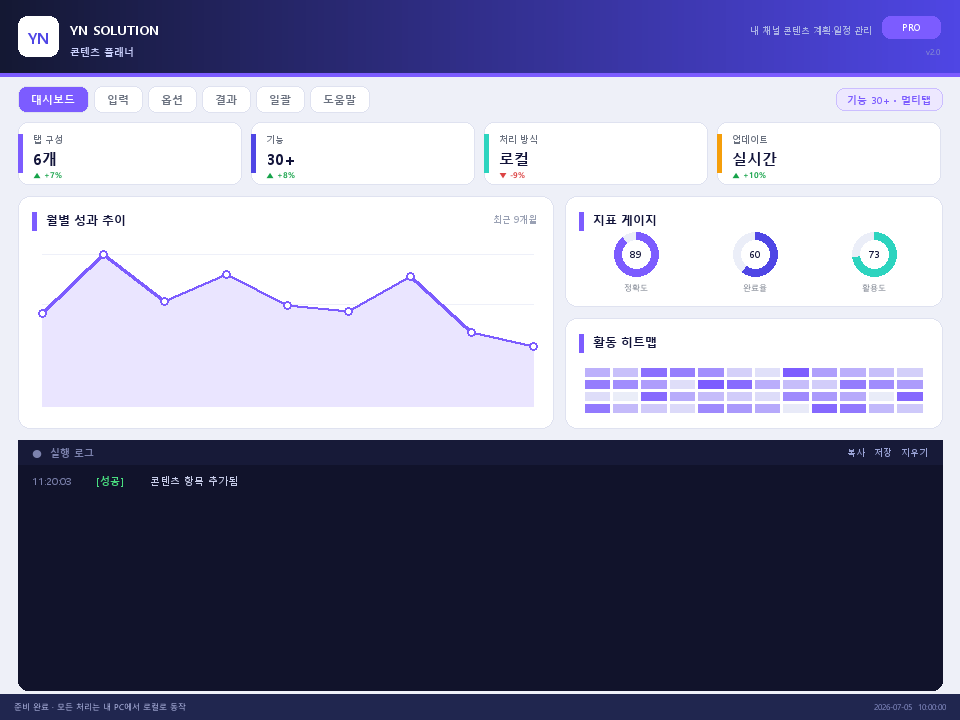The image size is (960, 720).
Task: Select the 처리 방식 로컬 card
Action: click(x=596, y=154)
